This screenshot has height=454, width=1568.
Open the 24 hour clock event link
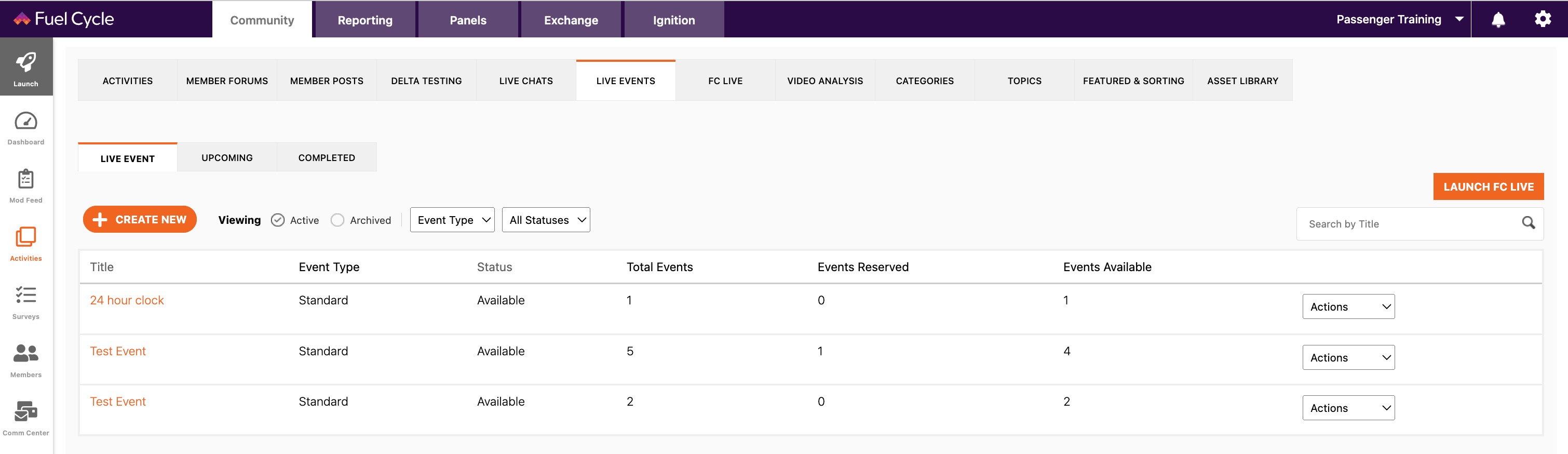tap(127, 300)
